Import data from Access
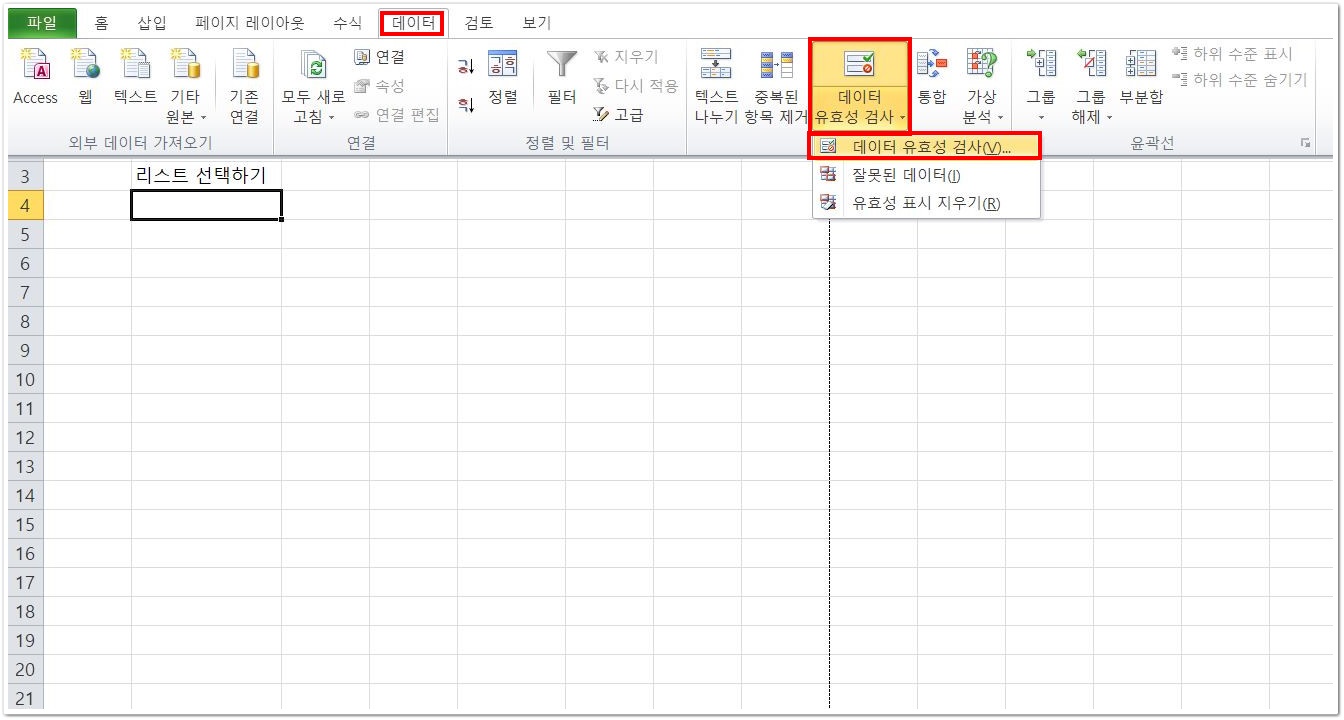 pyautogui.click(x=35, y=78)
